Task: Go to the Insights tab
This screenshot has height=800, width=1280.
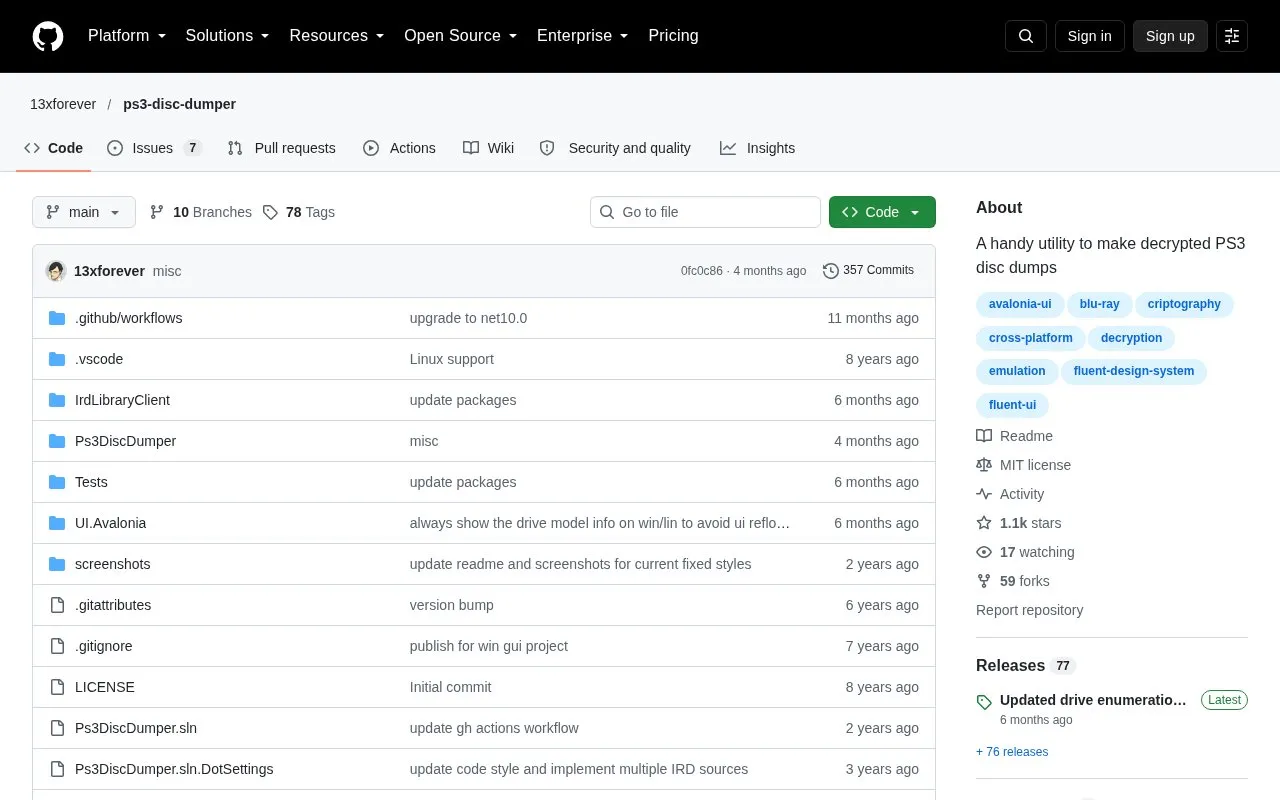Action: pyautogui.click(x=757, y=148)
